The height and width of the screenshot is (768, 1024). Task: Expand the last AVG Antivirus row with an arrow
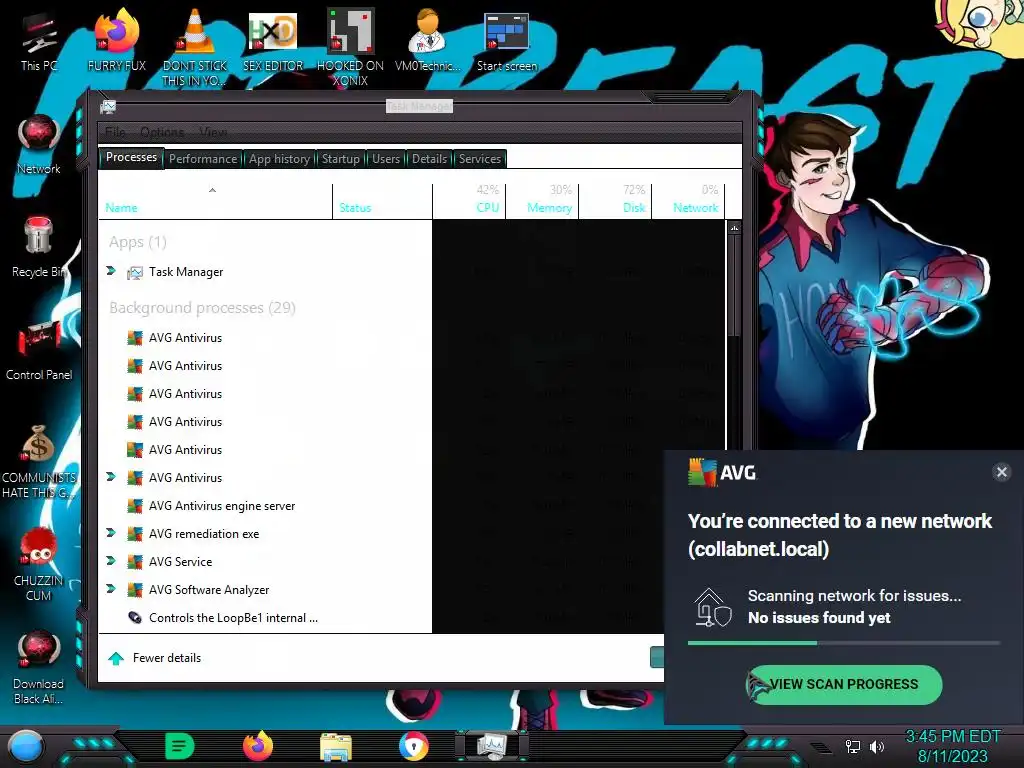point(111,477)
